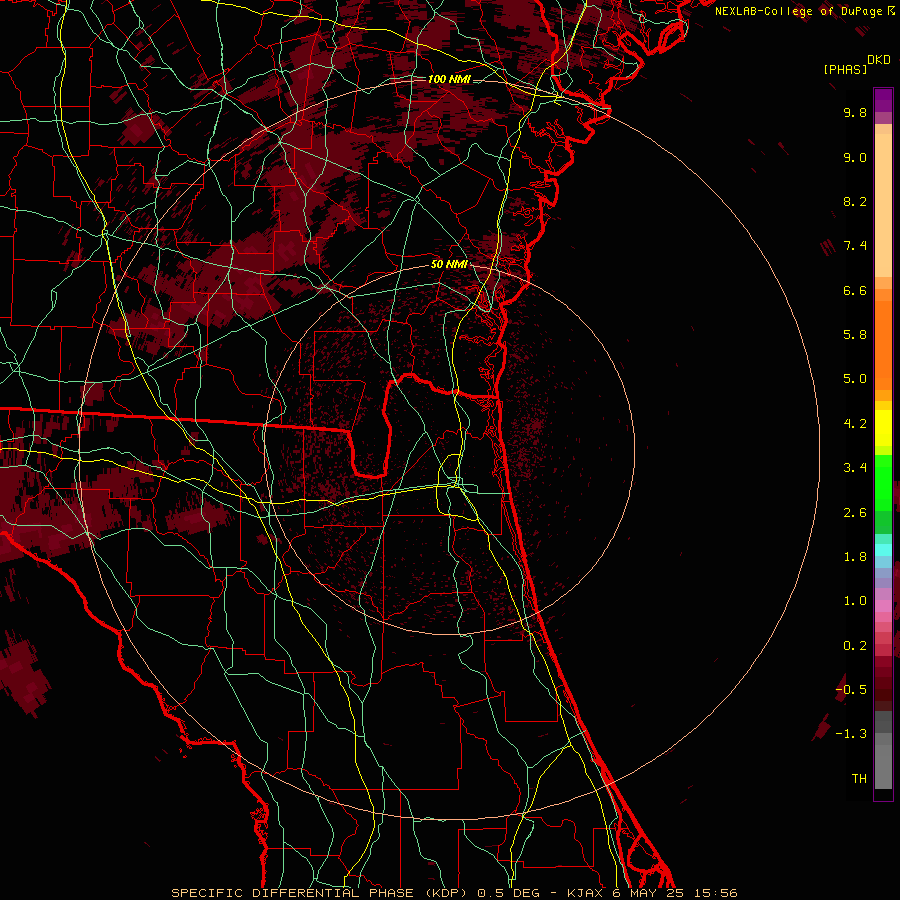The image size is (900, 900).
Task: Click the 8.2 value on the color scale
Action: click(x=855, y=201)
